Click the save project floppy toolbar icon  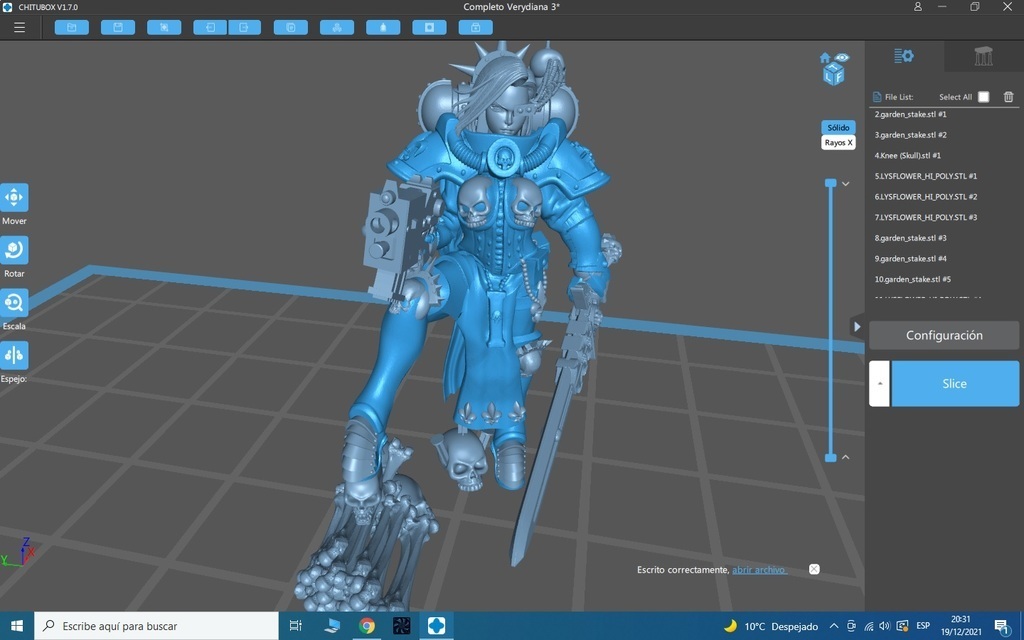pos(118,27)
